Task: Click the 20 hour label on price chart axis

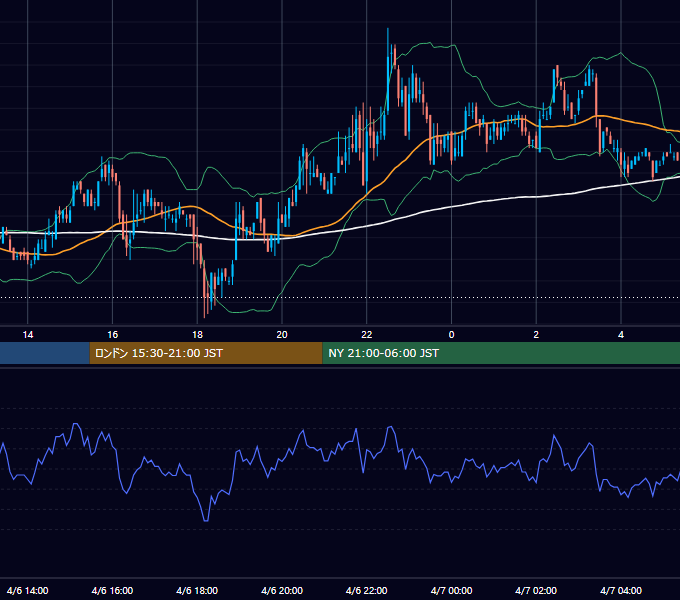Action: pyautogui.click(x=282, y=335)
